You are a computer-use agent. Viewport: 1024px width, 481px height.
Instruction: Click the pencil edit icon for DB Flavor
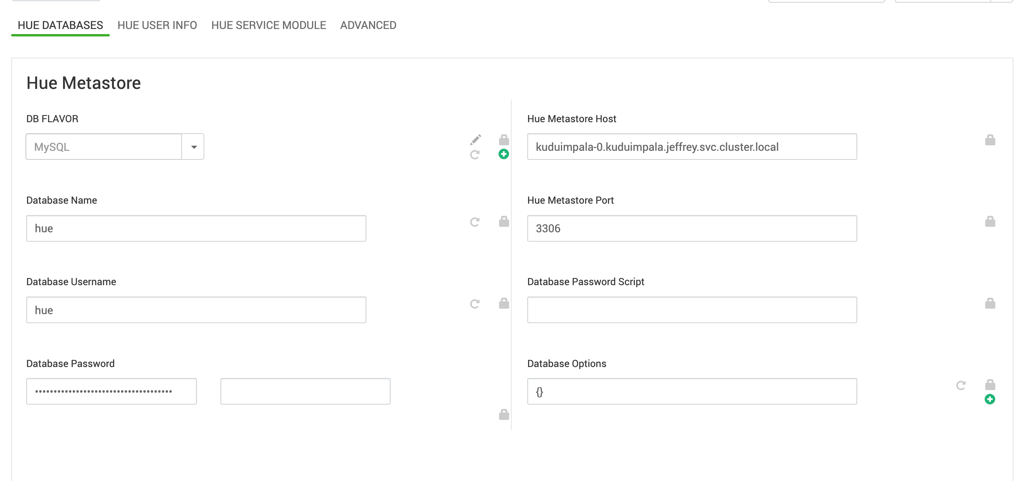tap(475, 140)
